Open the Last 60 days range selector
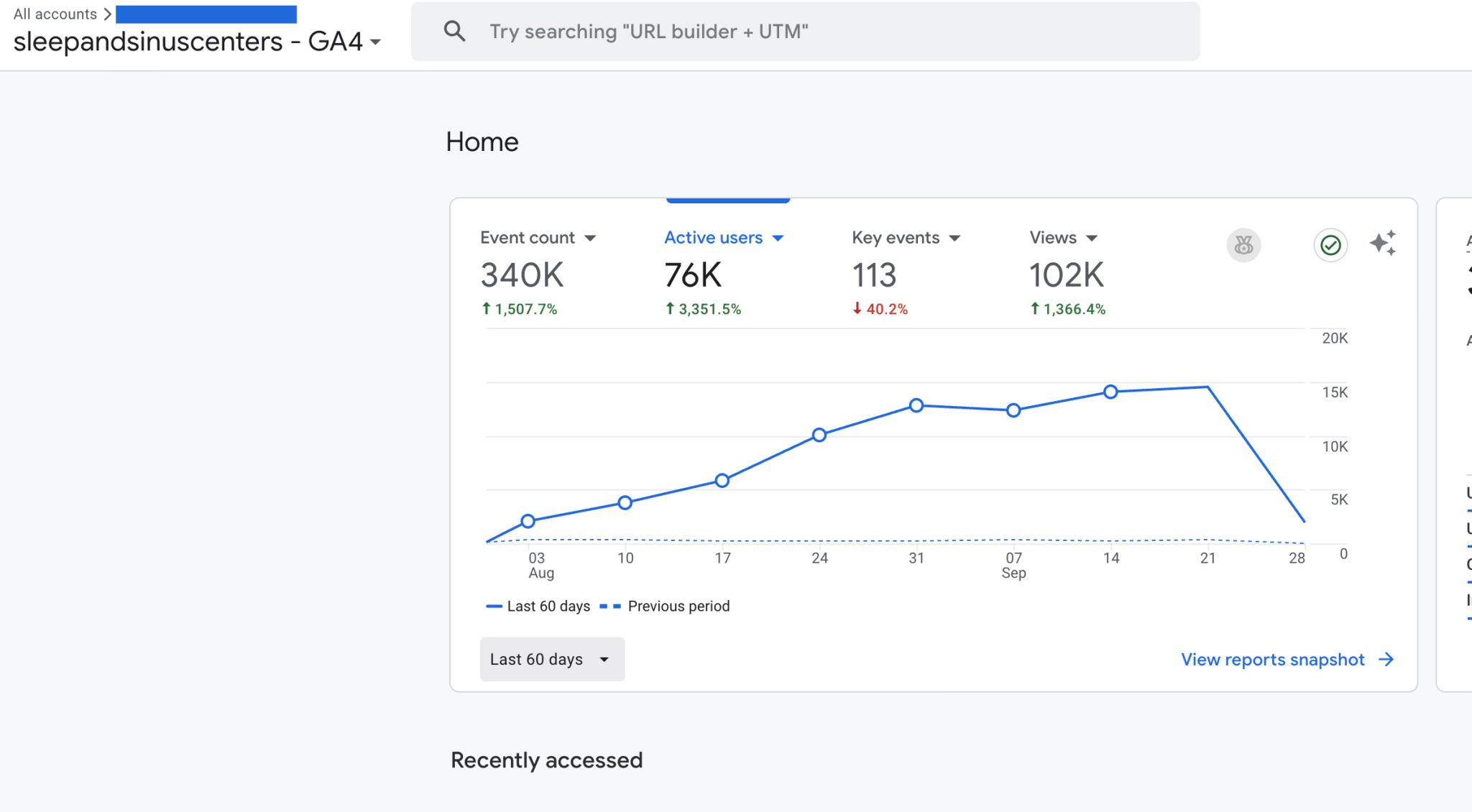The height and width of the screenshot is (812, 1472). (551, 659)
